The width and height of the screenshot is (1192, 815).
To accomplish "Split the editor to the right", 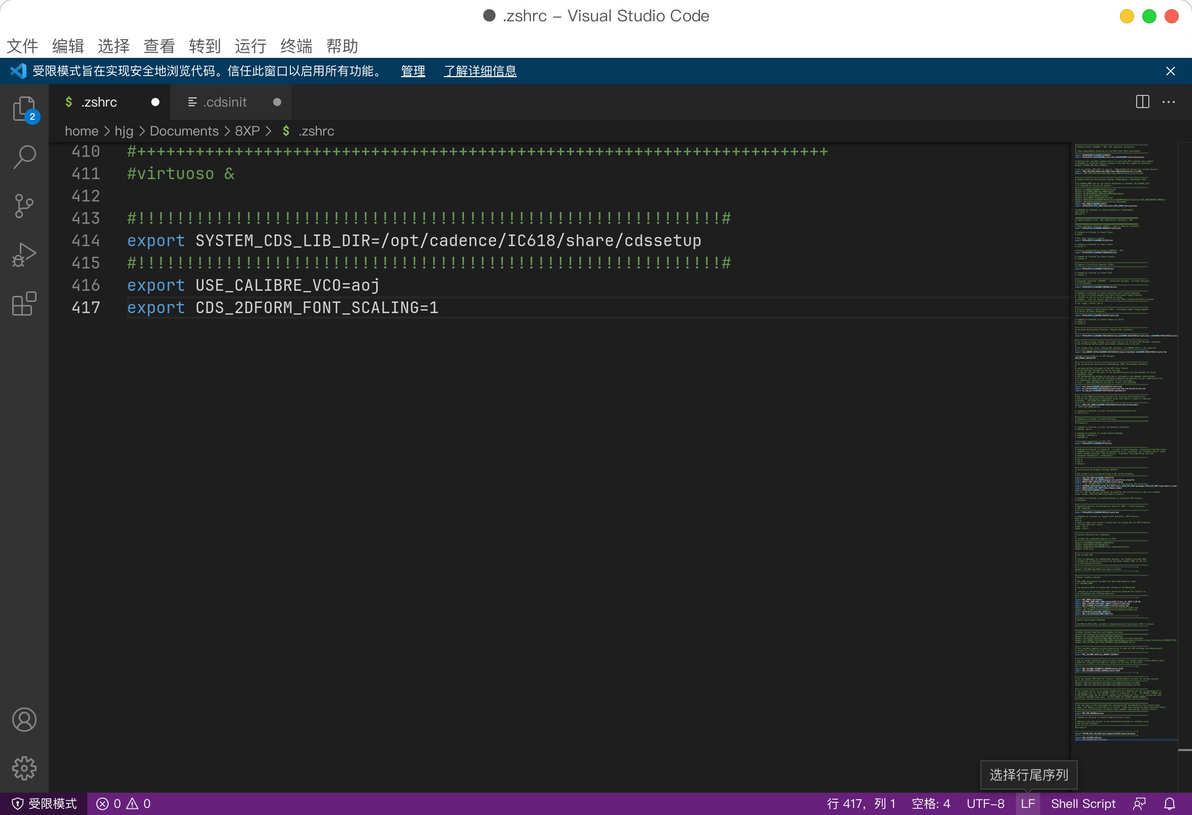I will 1143,102.
